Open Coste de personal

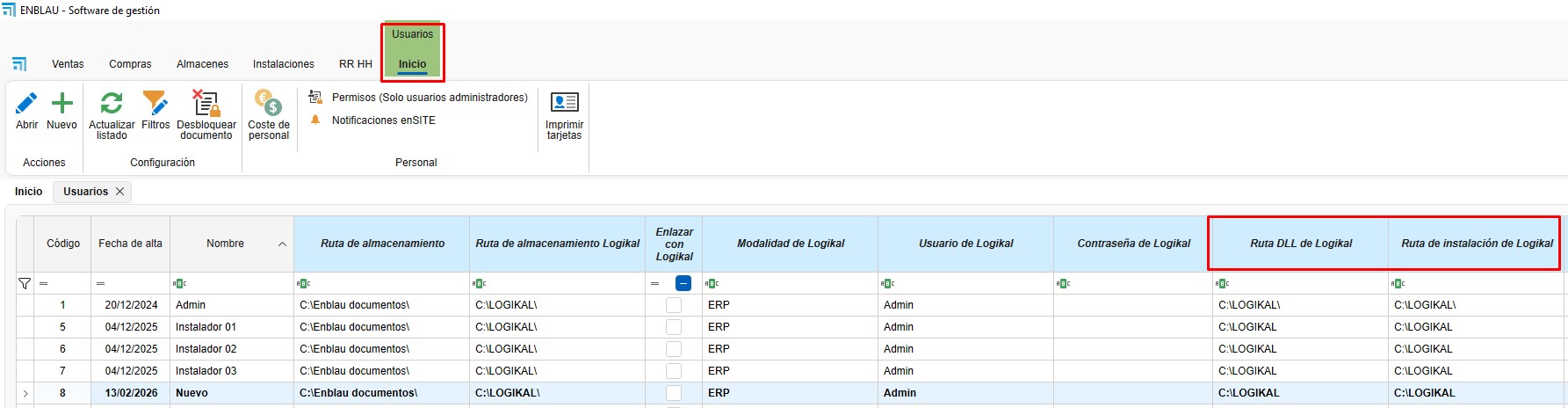click(x=268, y=105)
